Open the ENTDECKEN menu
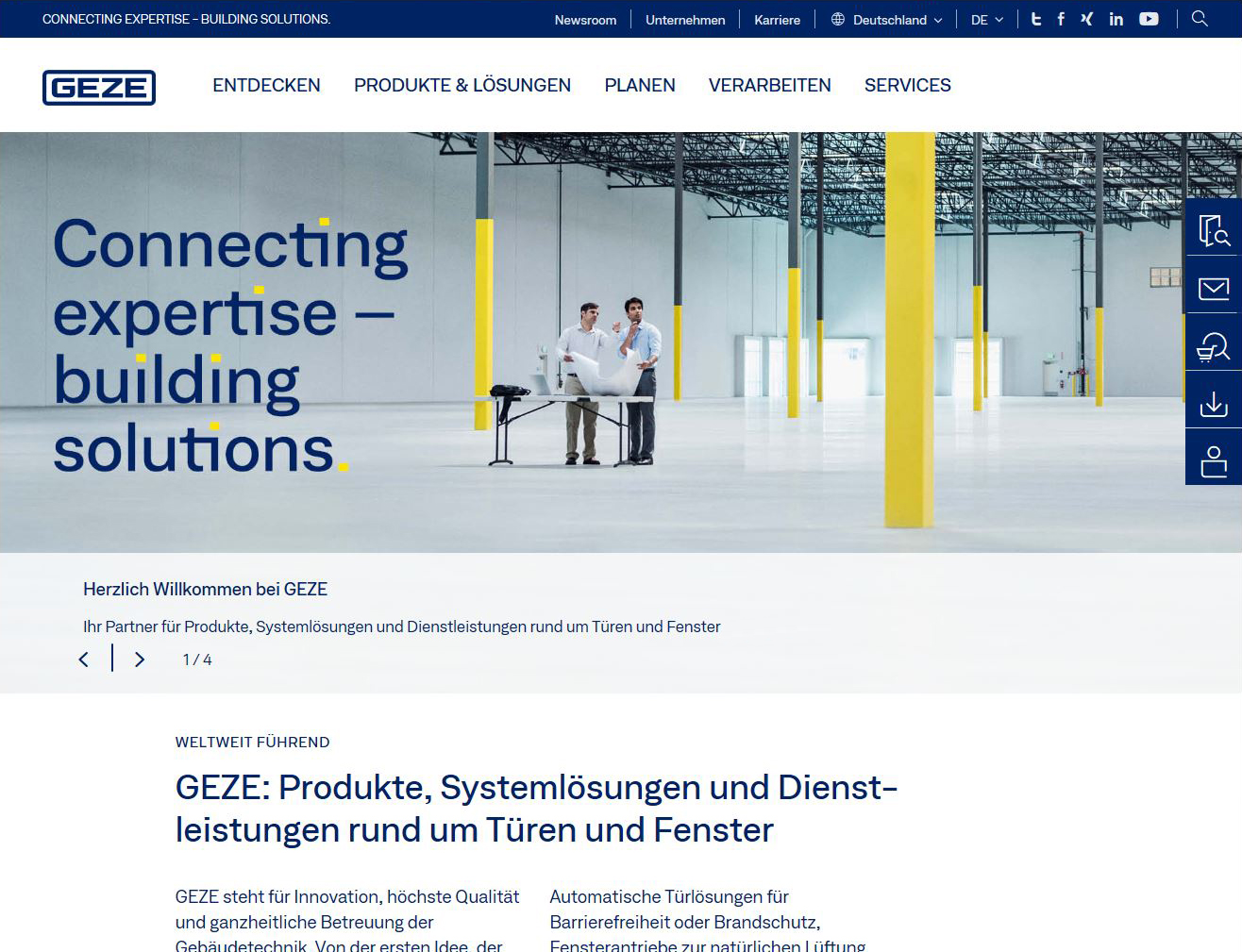Image resolution: width=1242 pixels, height=952 pixels. [266, 85]
